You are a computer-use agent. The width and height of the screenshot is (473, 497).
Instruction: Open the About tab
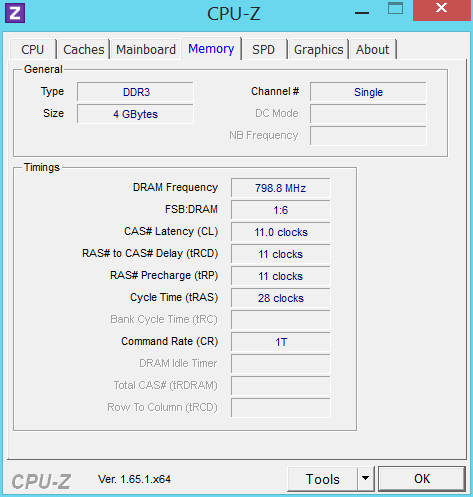(x=372, y=50)
